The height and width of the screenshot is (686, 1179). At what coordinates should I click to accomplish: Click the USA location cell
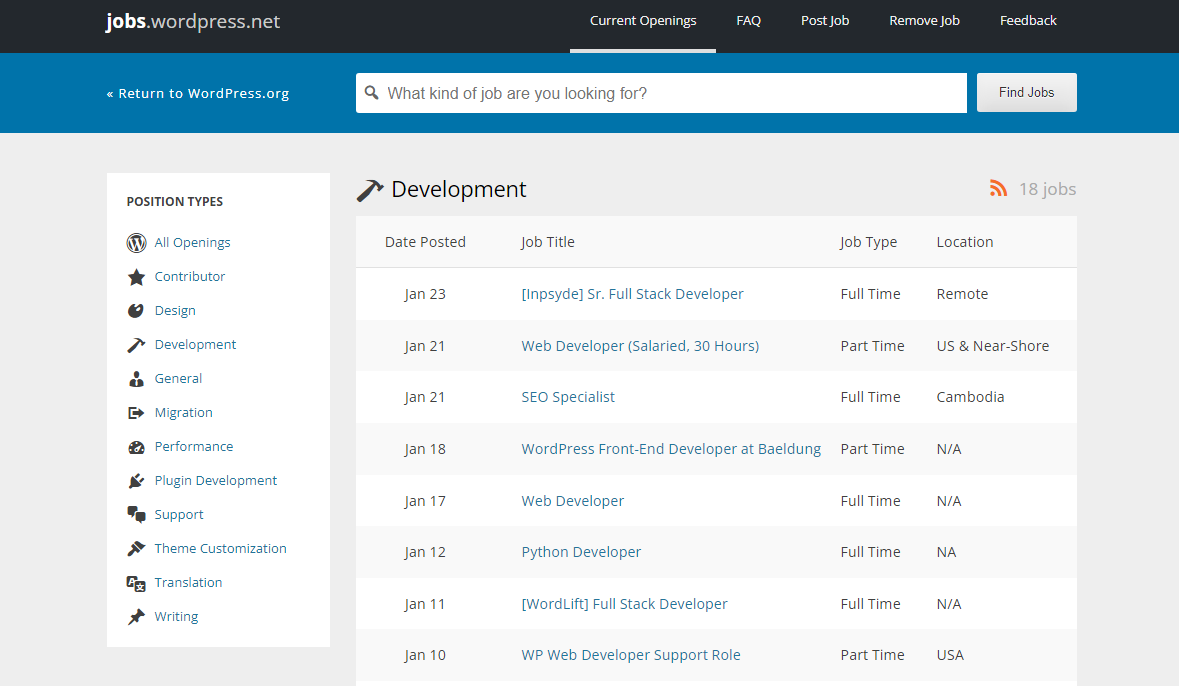(950, 655)
